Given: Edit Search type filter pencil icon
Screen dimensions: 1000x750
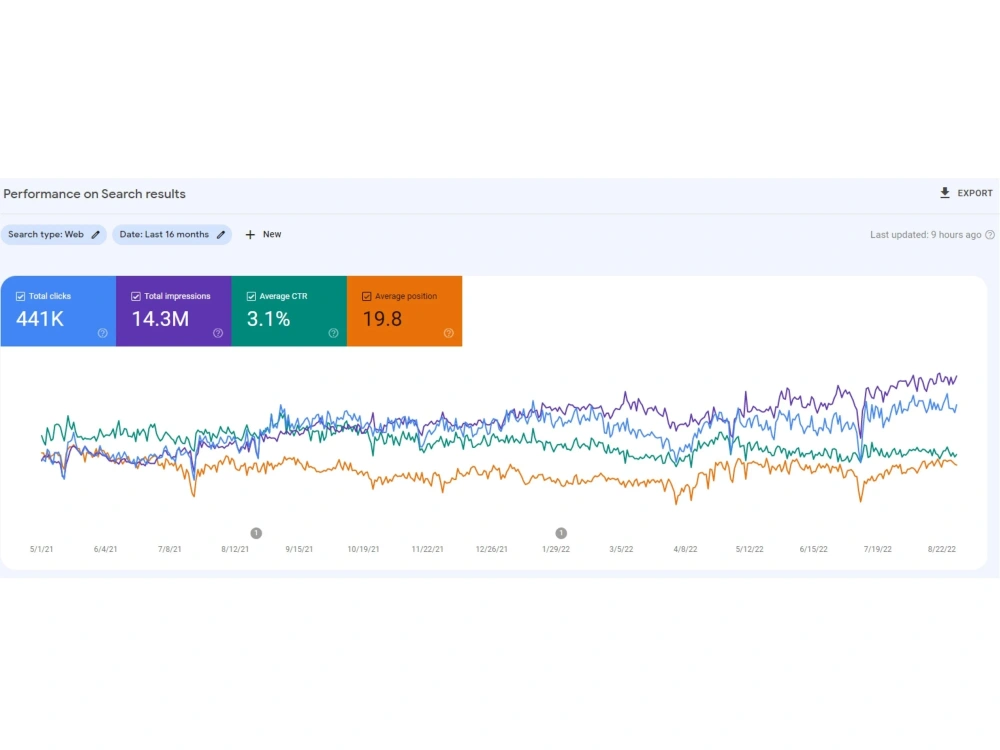Looking at the screenshot, I should click(96, 235).
